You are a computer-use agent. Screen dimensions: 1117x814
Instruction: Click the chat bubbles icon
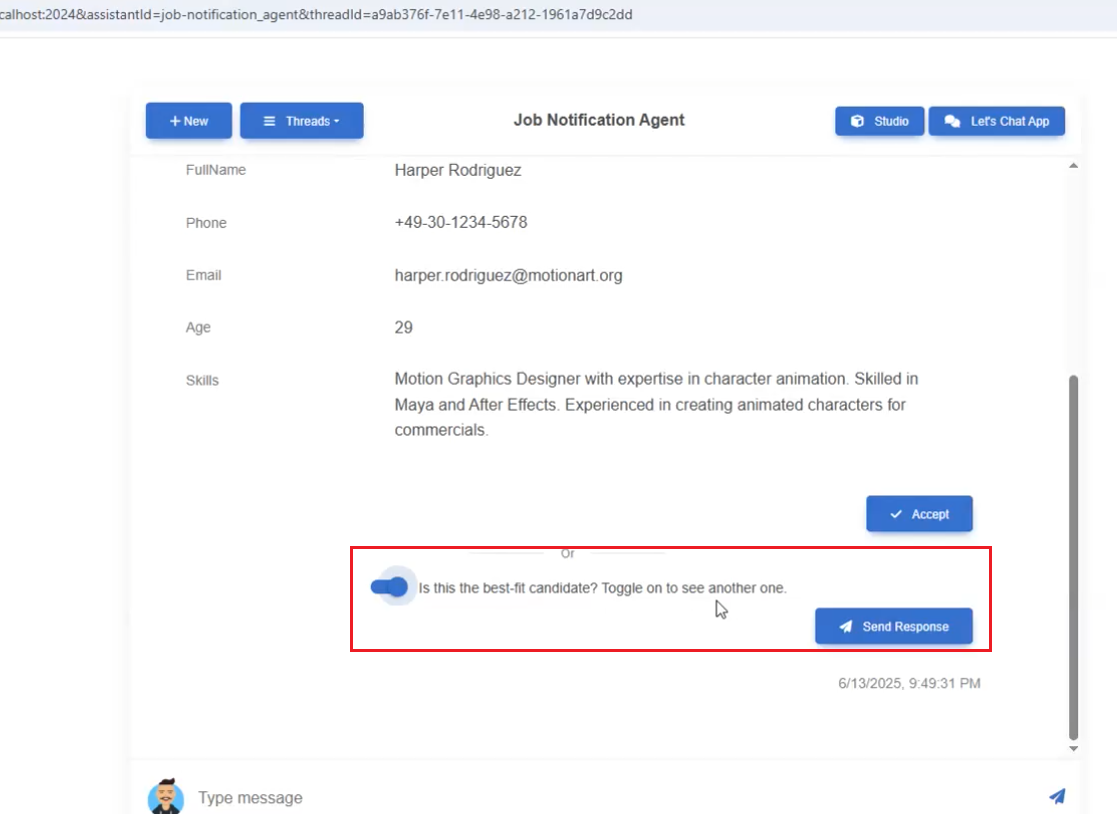pyautogui.click(x=952, y=121)
